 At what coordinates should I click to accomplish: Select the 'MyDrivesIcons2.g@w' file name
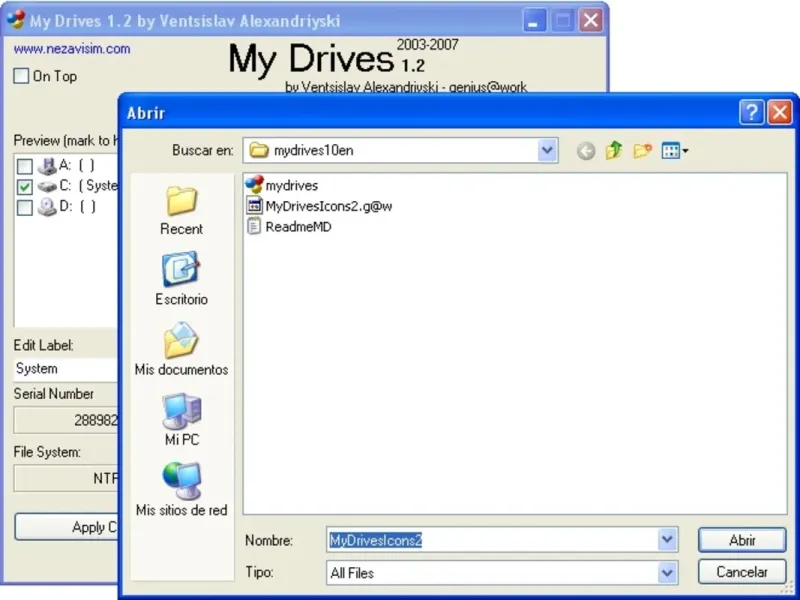click(329, 206)
